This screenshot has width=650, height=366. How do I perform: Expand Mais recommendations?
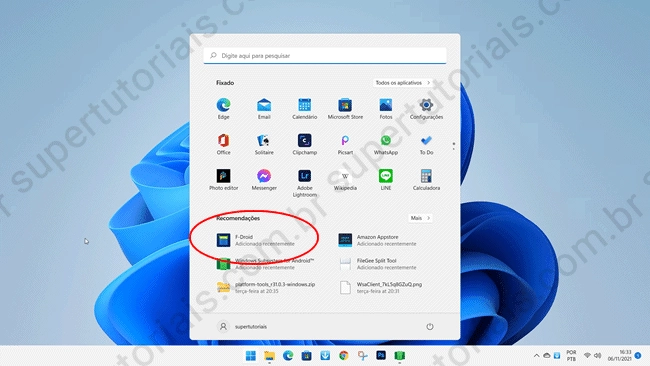[420, 218]
